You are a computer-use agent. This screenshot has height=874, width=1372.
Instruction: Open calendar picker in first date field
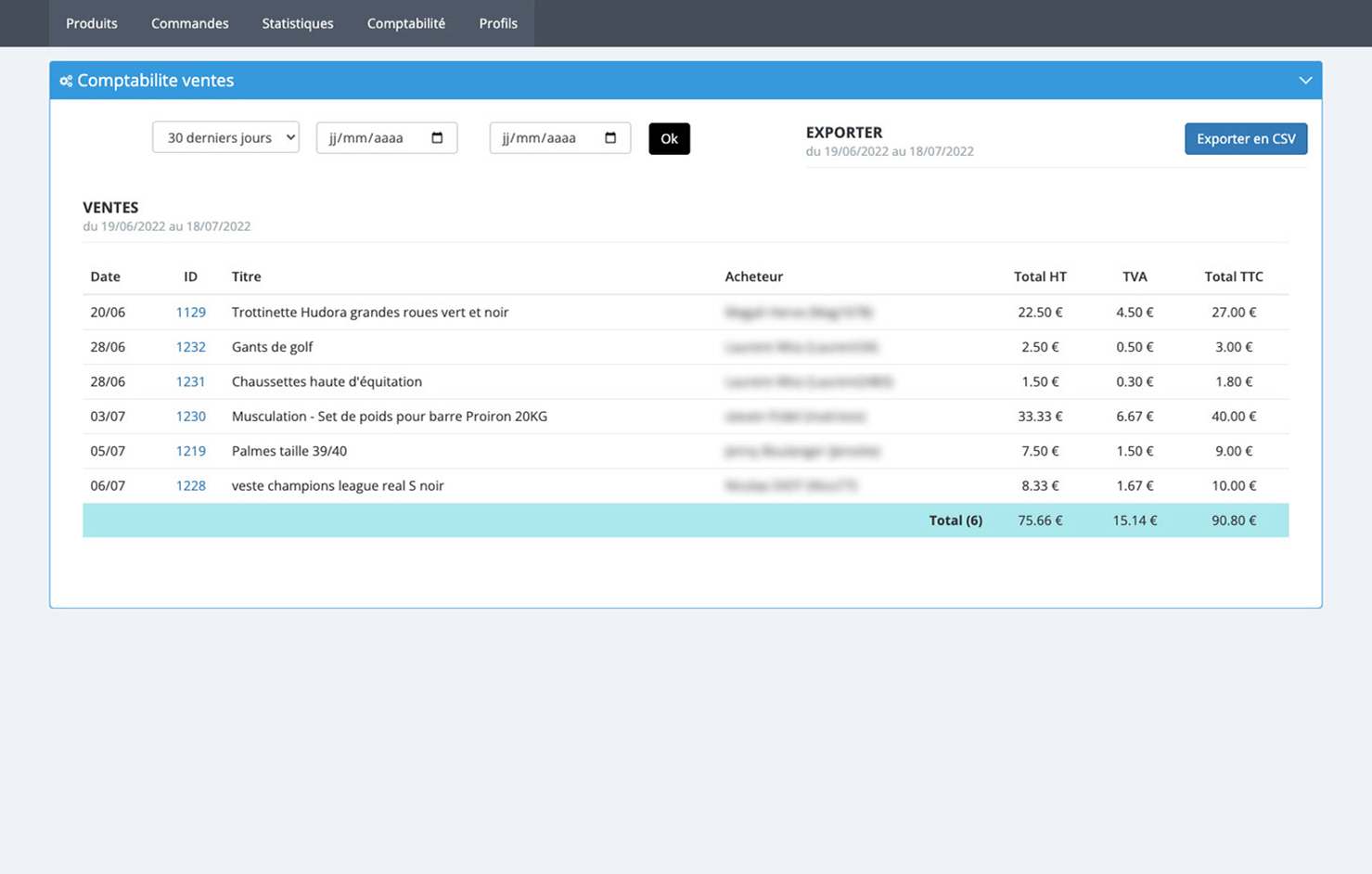click(x=437, y=138)
